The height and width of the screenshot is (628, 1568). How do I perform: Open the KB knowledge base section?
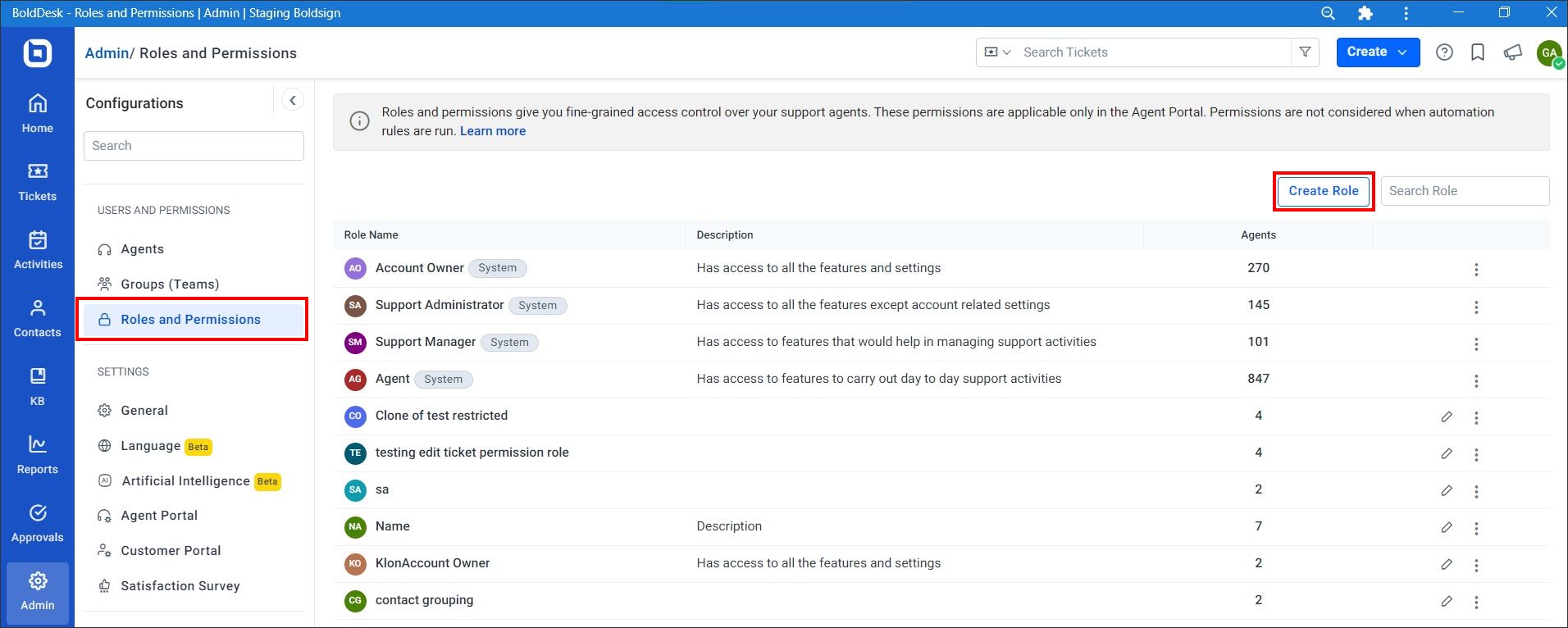[38, 387]
